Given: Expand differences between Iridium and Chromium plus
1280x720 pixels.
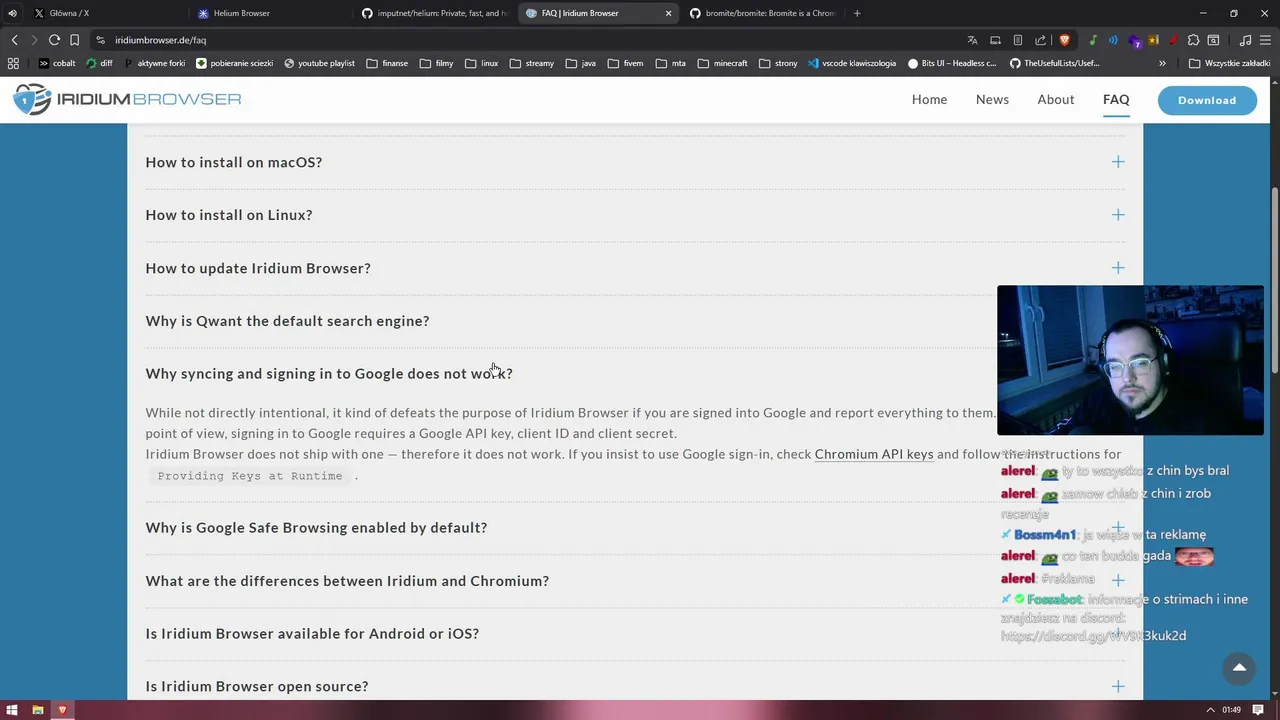Looking at the screenshot, I should point(1118,580).
